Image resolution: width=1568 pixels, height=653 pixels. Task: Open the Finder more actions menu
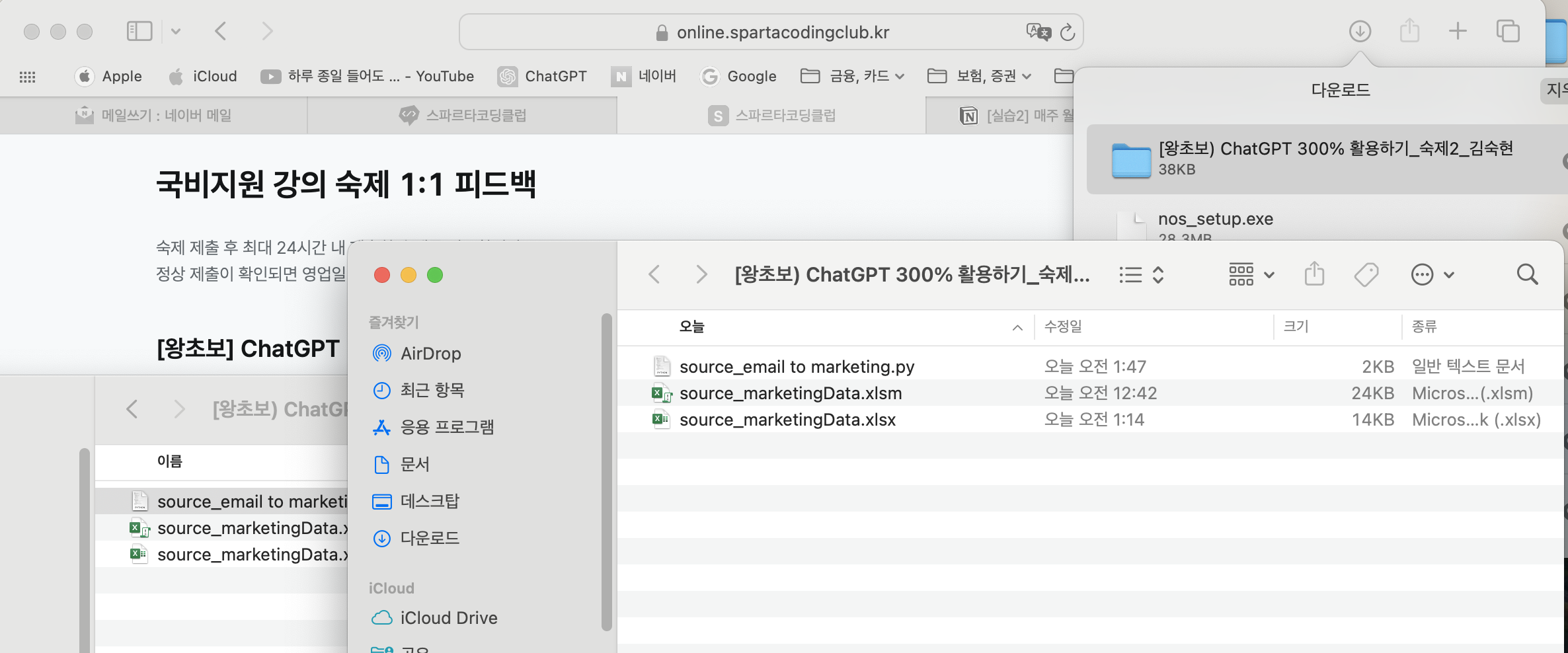click(1432, 274)
